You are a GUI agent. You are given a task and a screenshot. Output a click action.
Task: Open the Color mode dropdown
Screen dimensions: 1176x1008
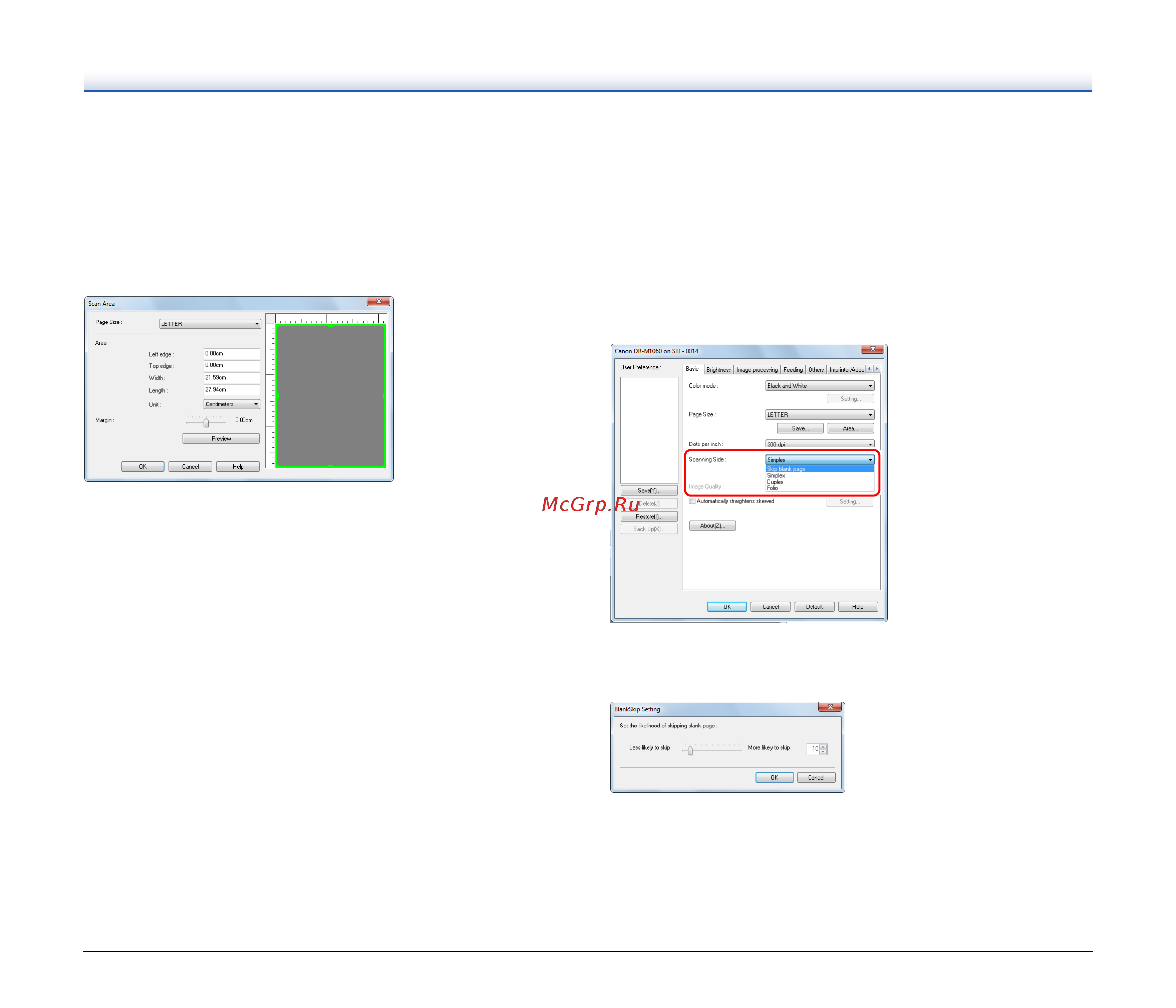(819, 386)
